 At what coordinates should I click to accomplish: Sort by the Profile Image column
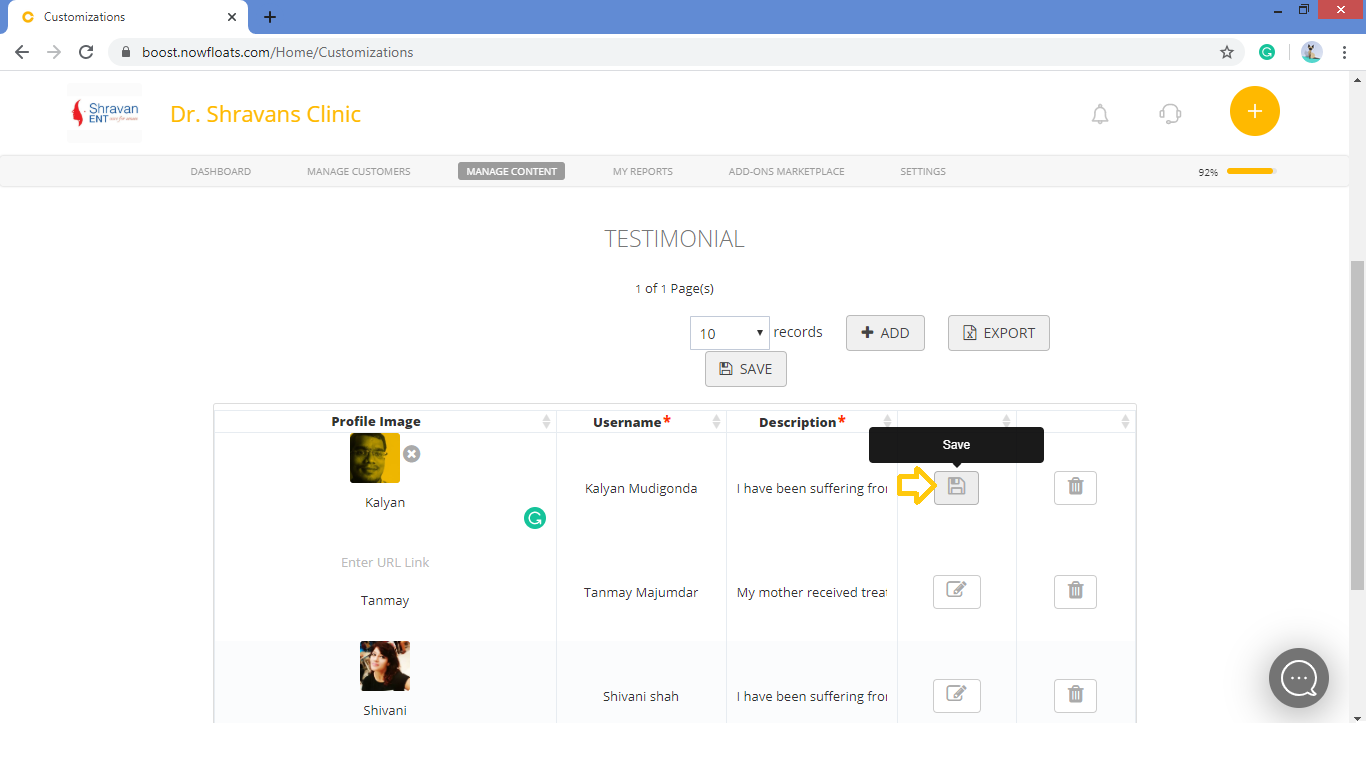546,421
